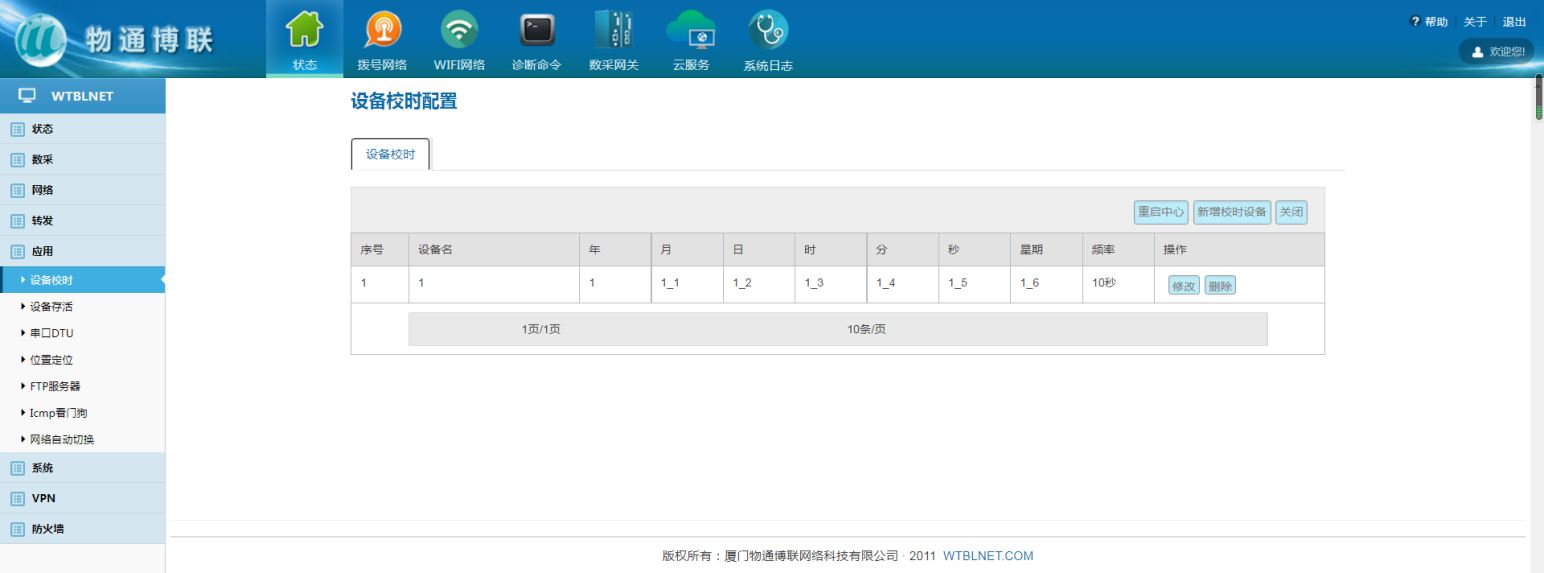Open the 拨号网络 dial-up icon

pyautogui.click(x=382, y=31)
